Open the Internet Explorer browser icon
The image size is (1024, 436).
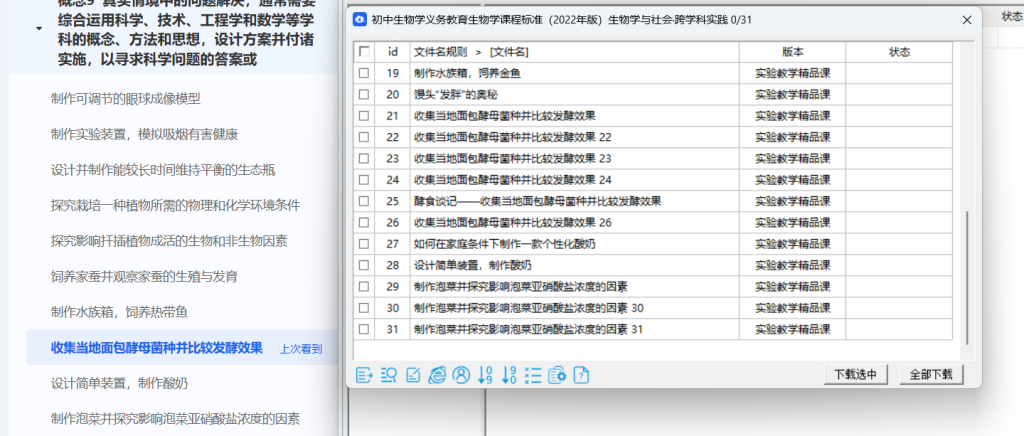[x=437, y=375]
